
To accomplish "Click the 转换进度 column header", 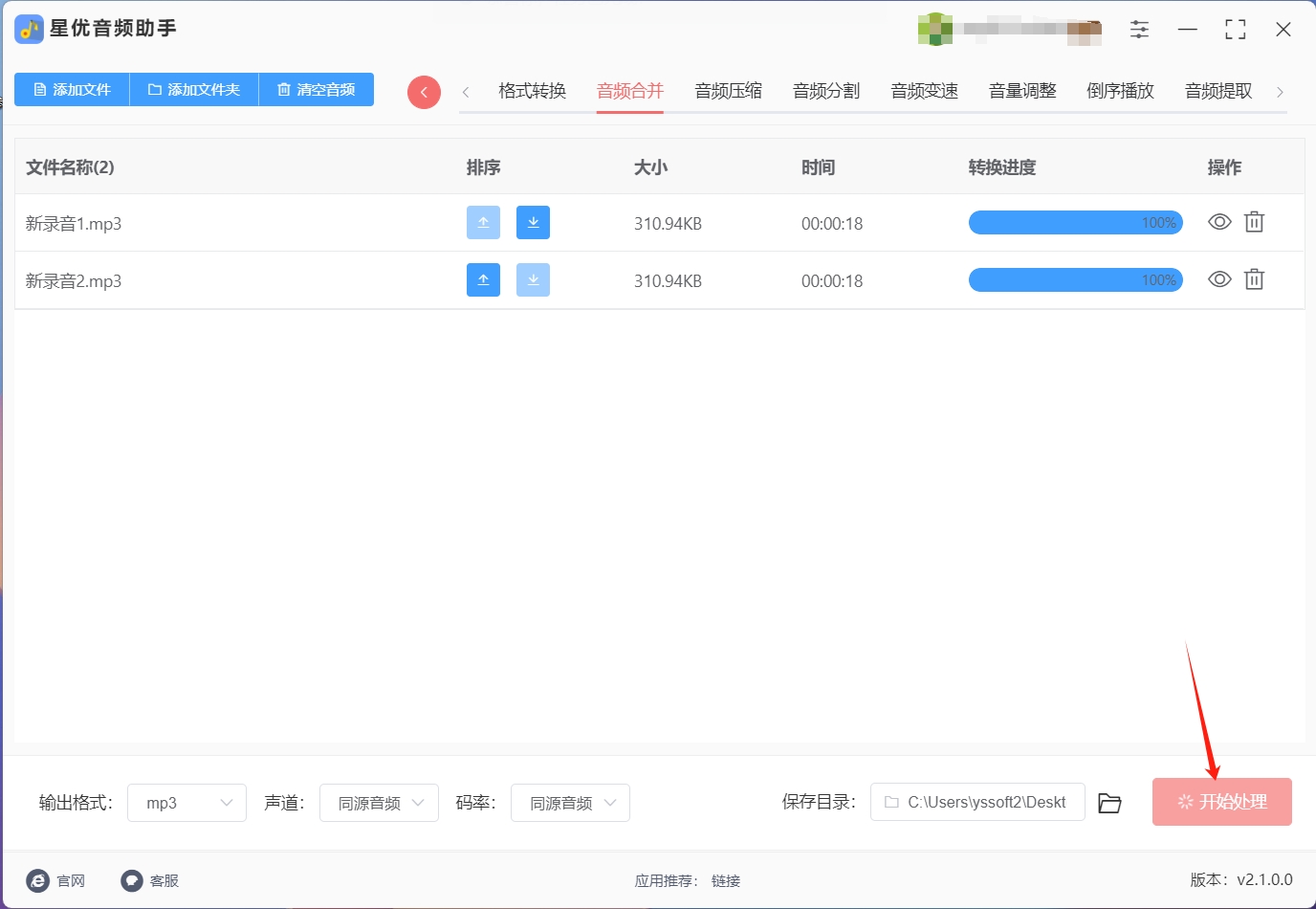I will [1002, 167].
